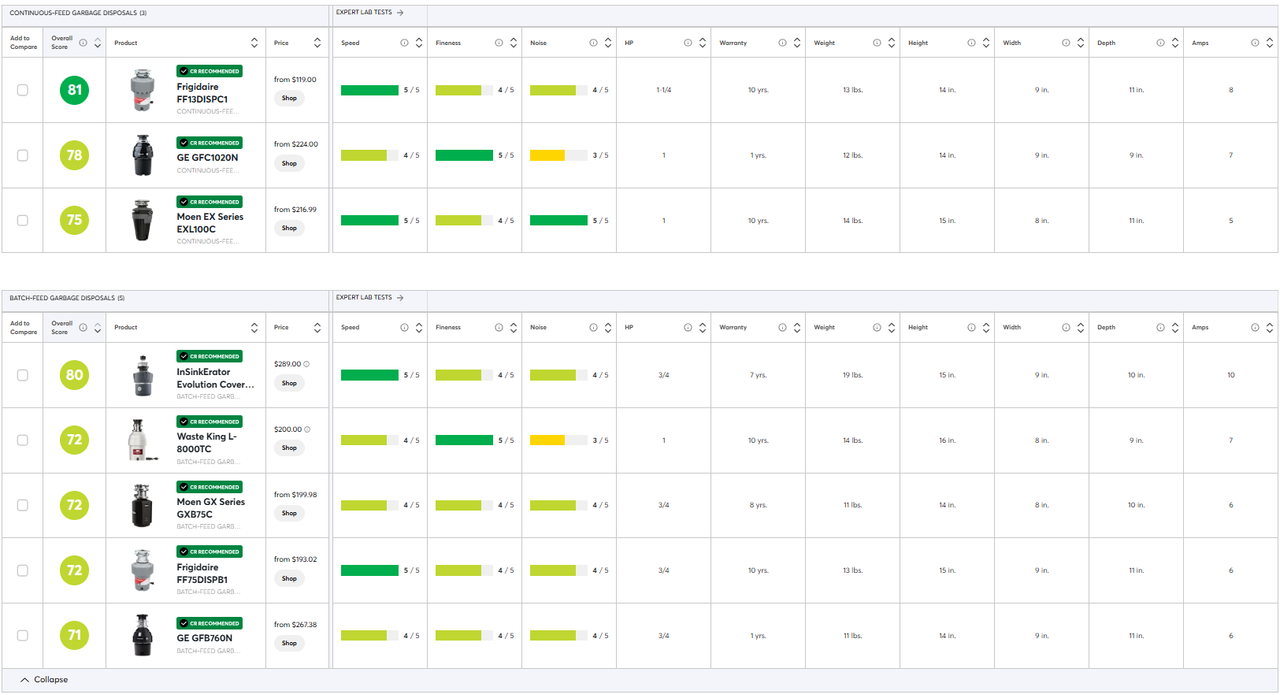Click Speed rating bar for Frigidaire FF13DISPC1
Image resolution: width=1280 pixels, height=695 pixels.
click(x=370, y=90)
